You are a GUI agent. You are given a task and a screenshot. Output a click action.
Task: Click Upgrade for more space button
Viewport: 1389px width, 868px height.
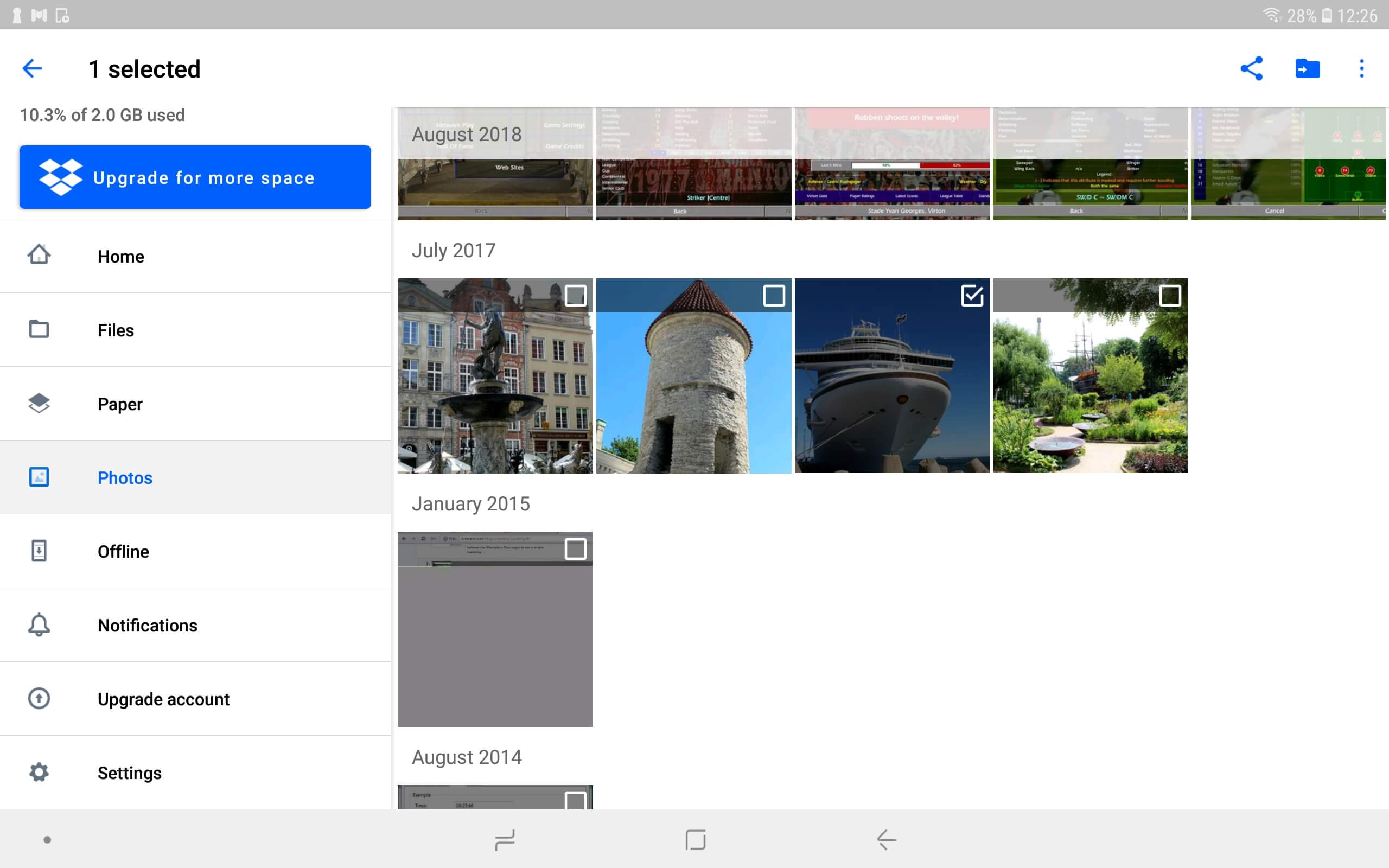click(x=195, y=177)
